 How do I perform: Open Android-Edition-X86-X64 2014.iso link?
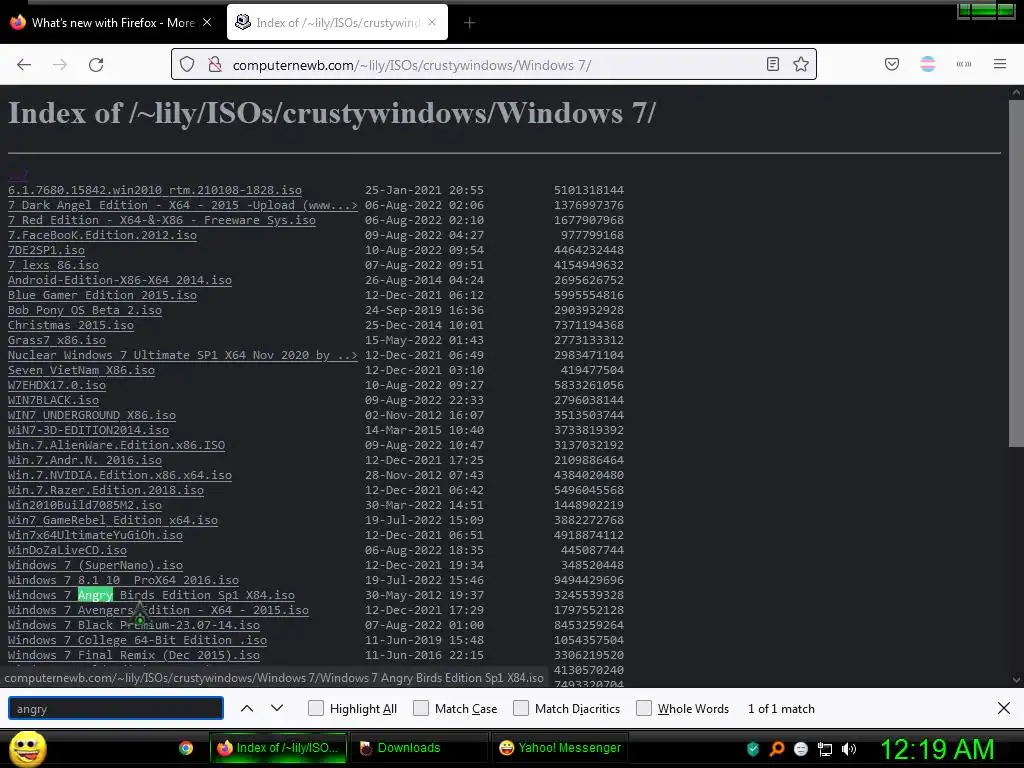pyautogui.click(x=120, y=280)
